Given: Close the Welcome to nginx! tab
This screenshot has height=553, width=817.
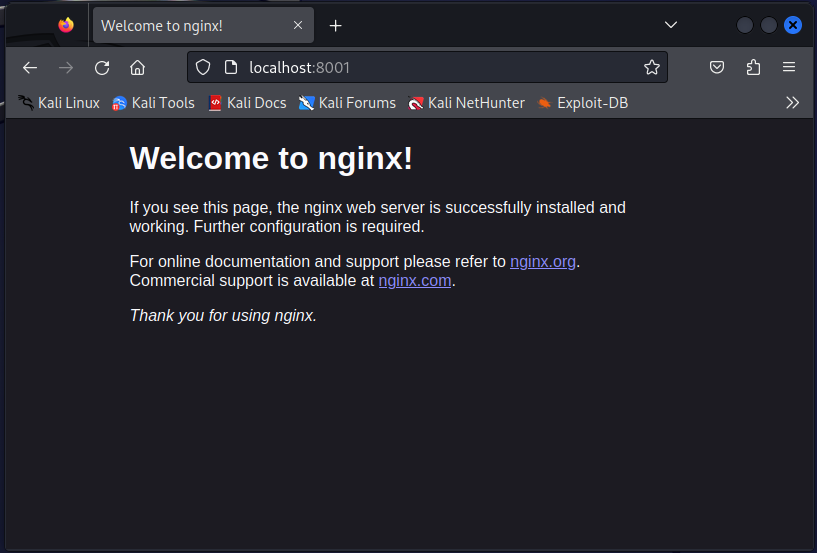Looking at the screenshot, I should (x=298, y=25).
